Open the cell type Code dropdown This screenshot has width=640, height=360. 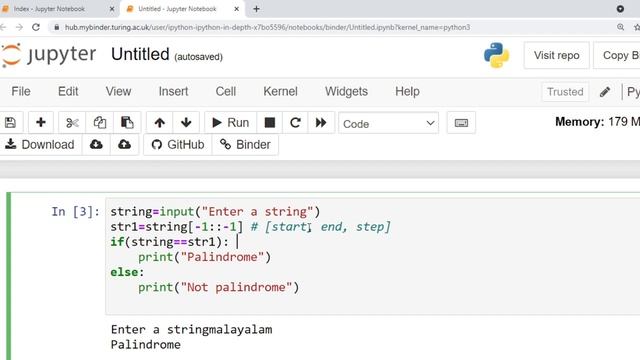pyautogui.click(x=388, y=123)
